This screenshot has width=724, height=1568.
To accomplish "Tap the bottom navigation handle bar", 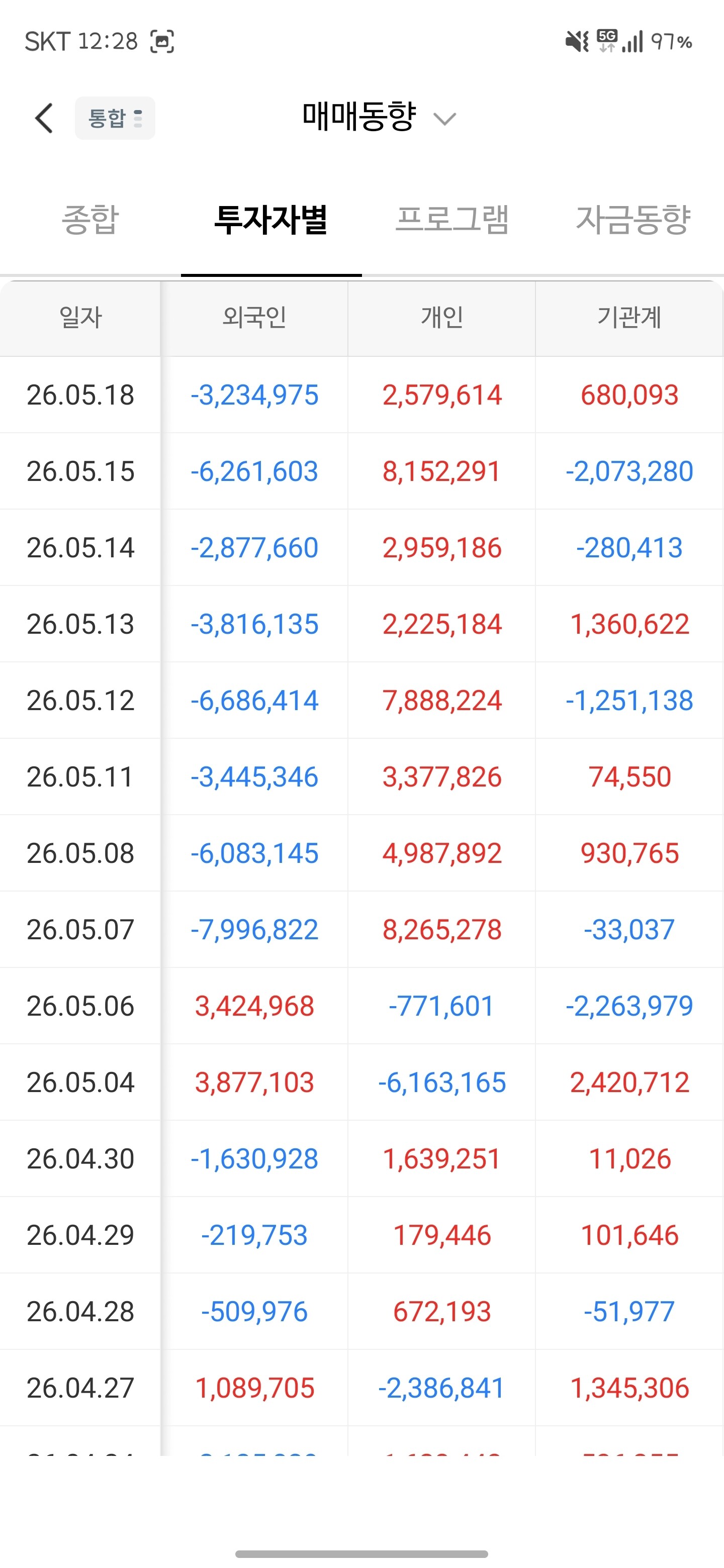I will coord(361,1554).
